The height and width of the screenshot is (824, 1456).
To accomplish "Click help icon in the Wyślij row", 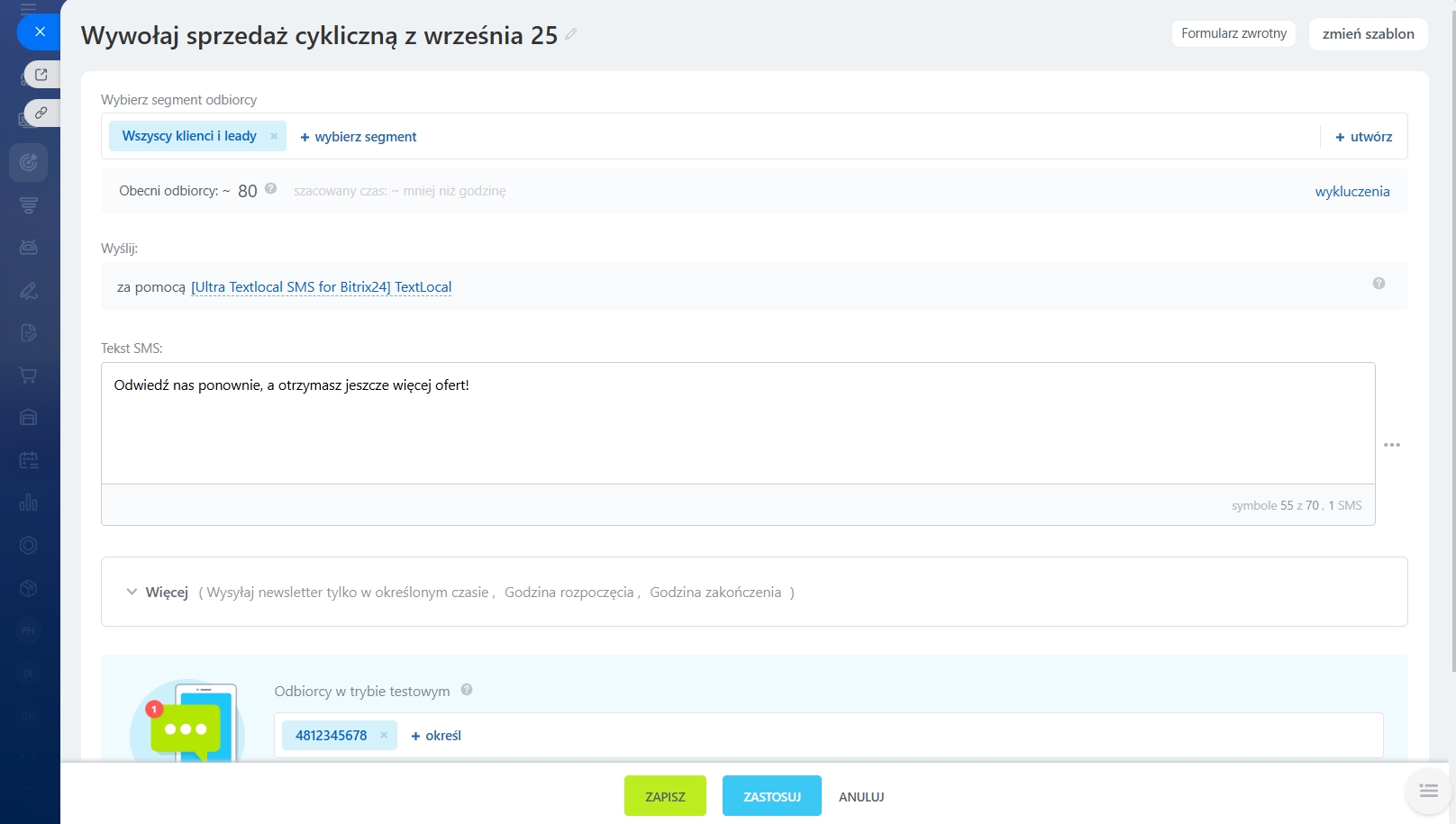I will click(1379, 284).
